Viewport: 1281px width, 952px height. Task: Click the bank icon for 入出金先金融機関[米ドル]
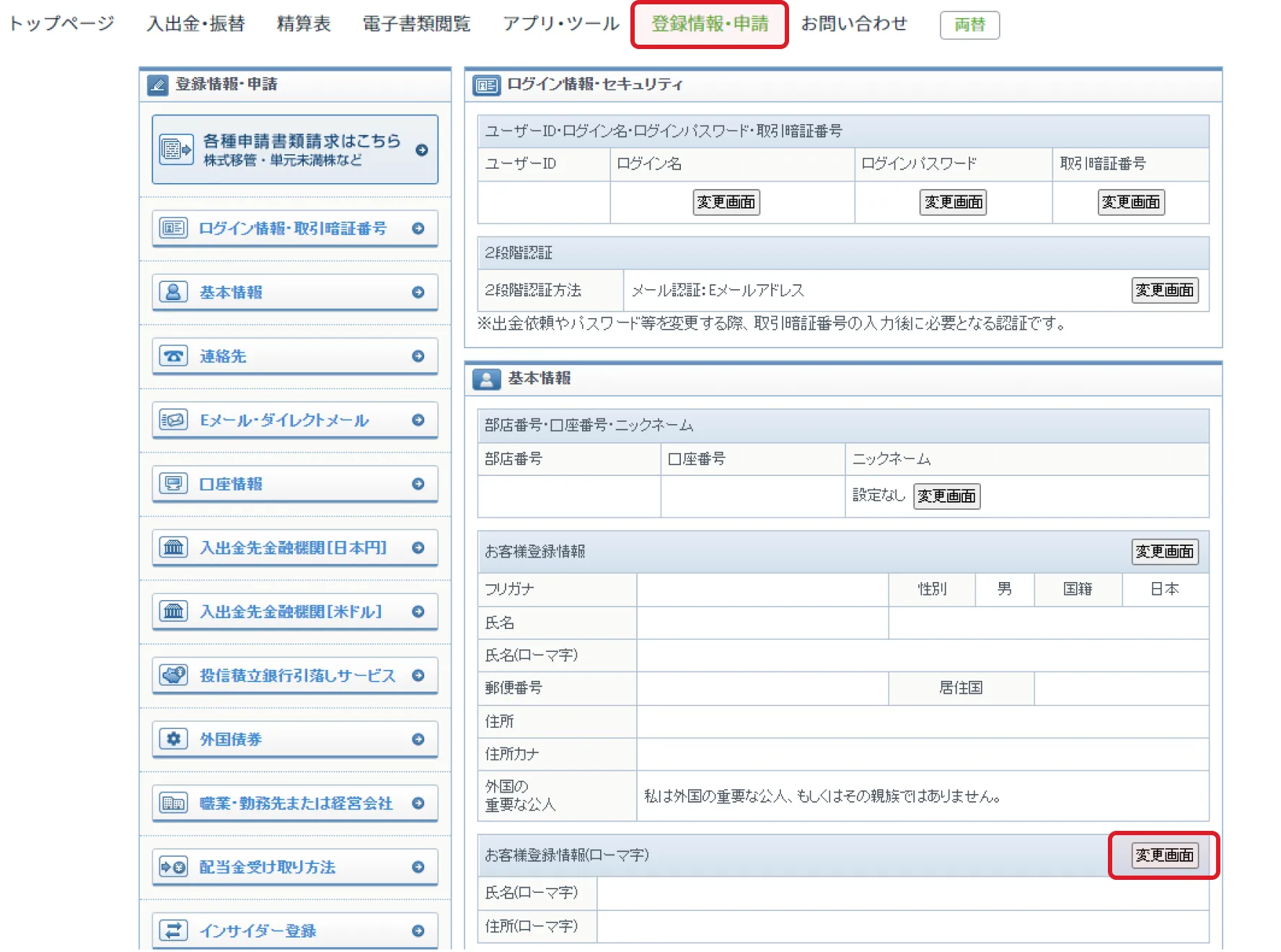tap(173, 612)
